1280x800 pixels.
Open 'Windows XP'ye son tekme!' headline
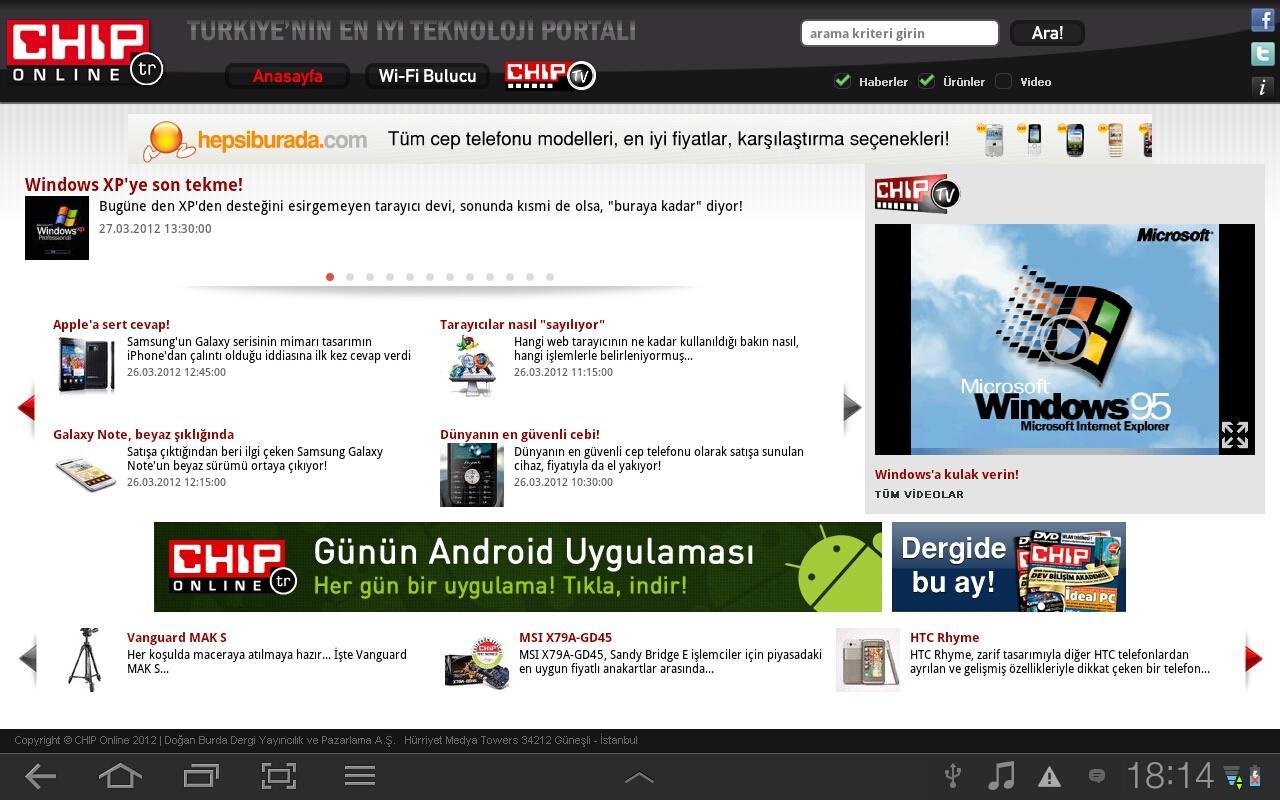click(x=134, y=185)
